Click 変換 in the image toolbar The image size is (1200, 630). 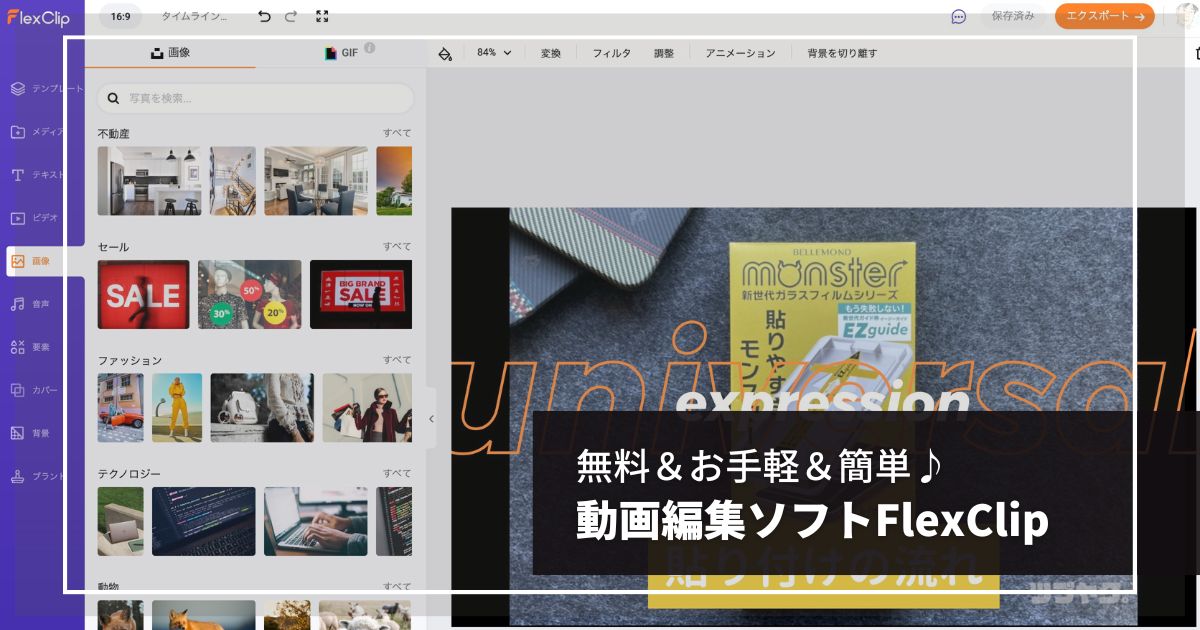[x=550, y=53]
